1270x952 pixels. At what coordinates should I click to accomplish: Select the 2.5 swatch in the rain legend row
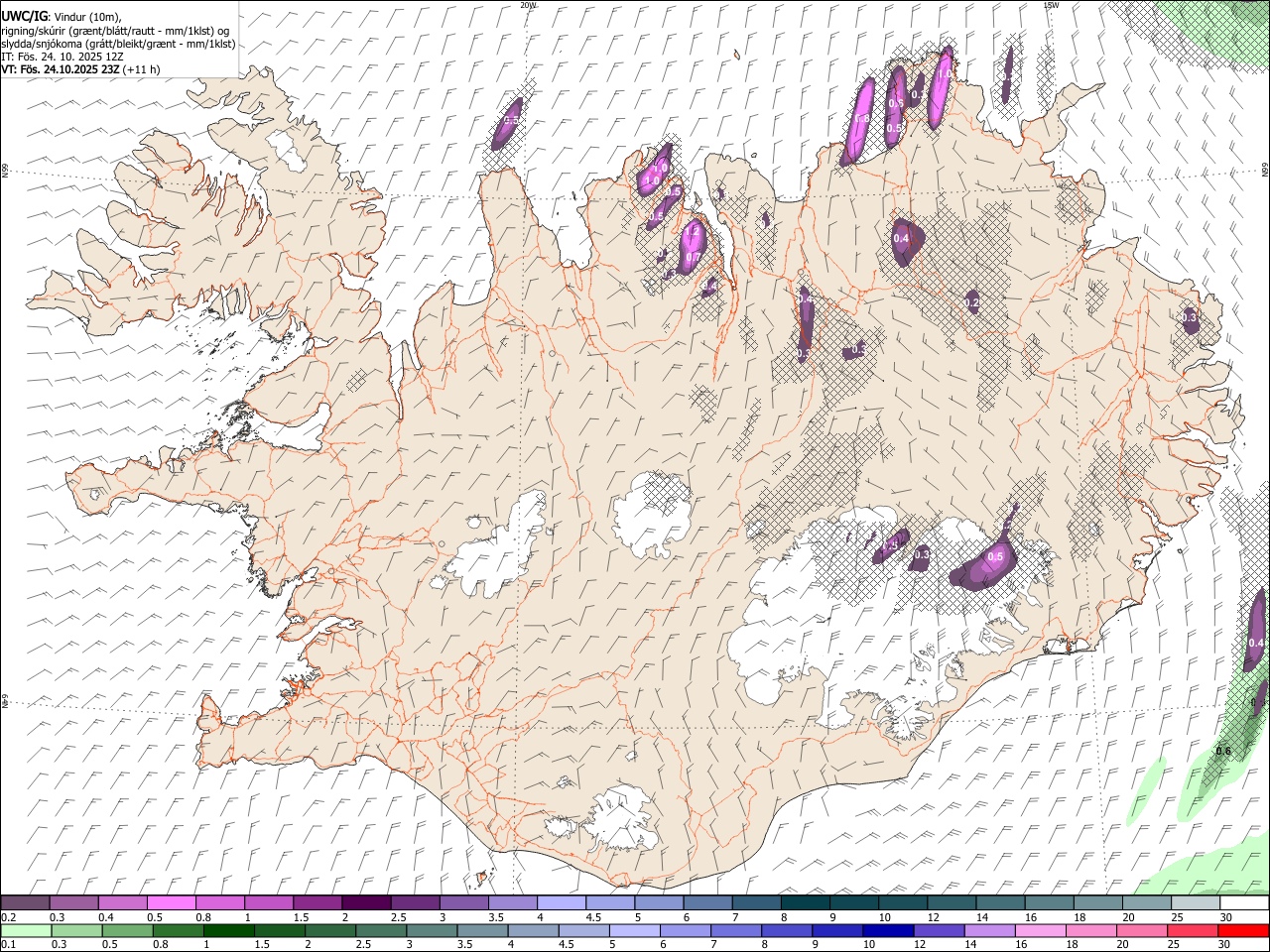(381, 930)
